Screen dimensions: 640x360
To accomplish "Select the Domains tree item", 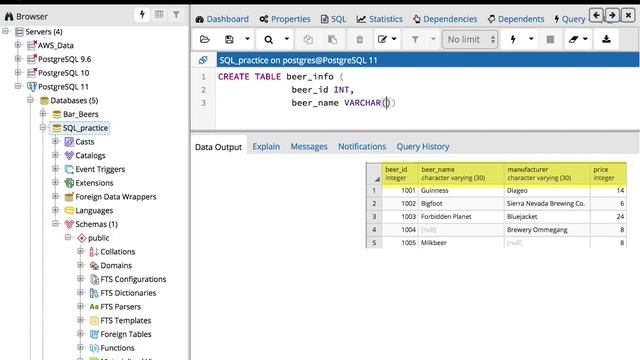I will point(116,266).
